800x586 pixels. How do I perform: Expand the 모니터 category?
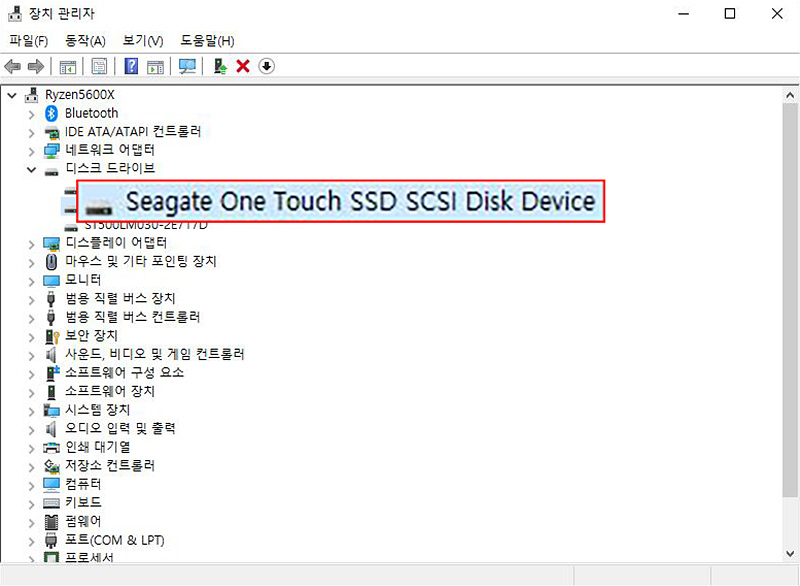[32, 282]
